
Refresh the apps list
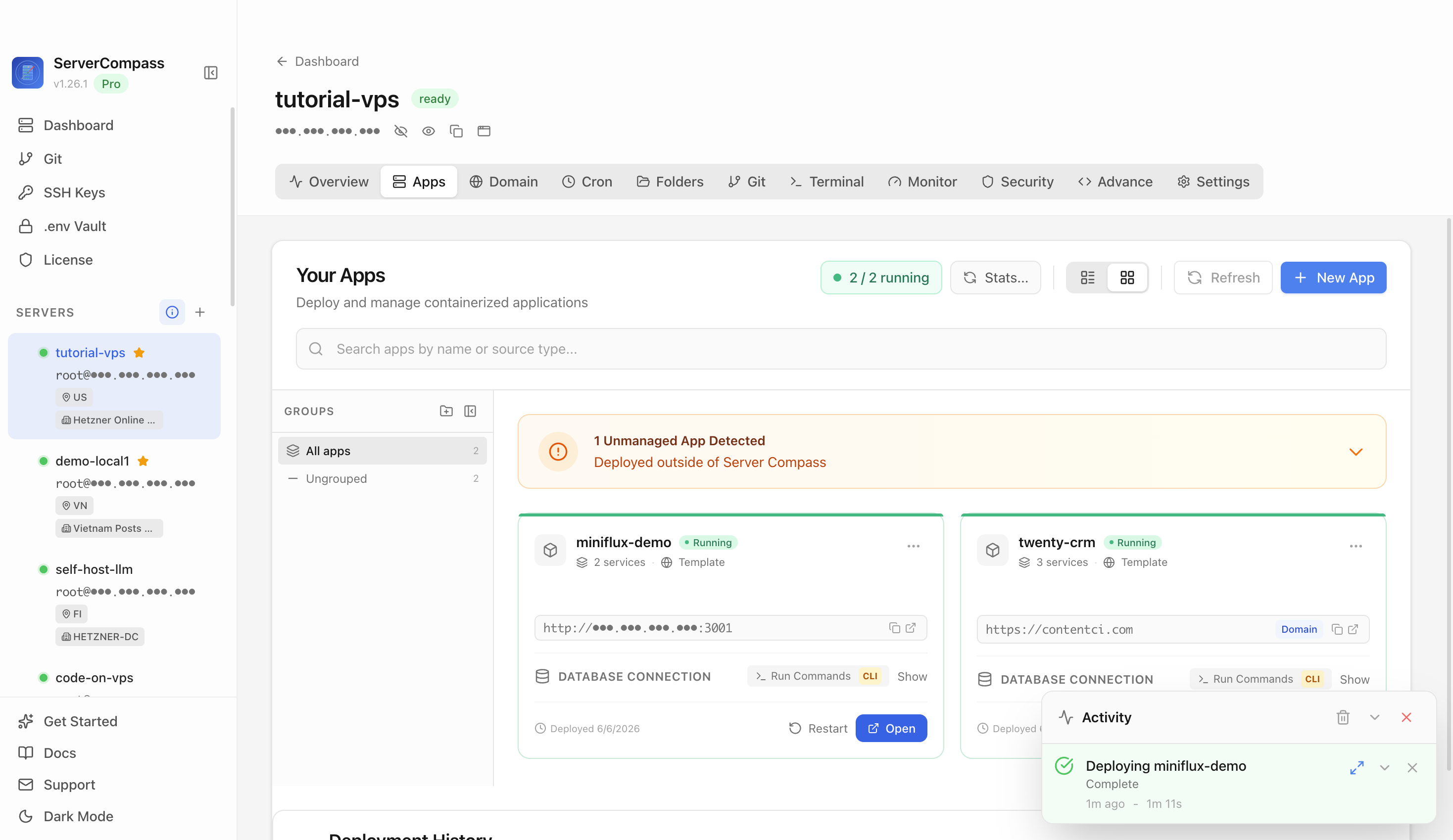pyautogui.click(x=1223, y=278)
